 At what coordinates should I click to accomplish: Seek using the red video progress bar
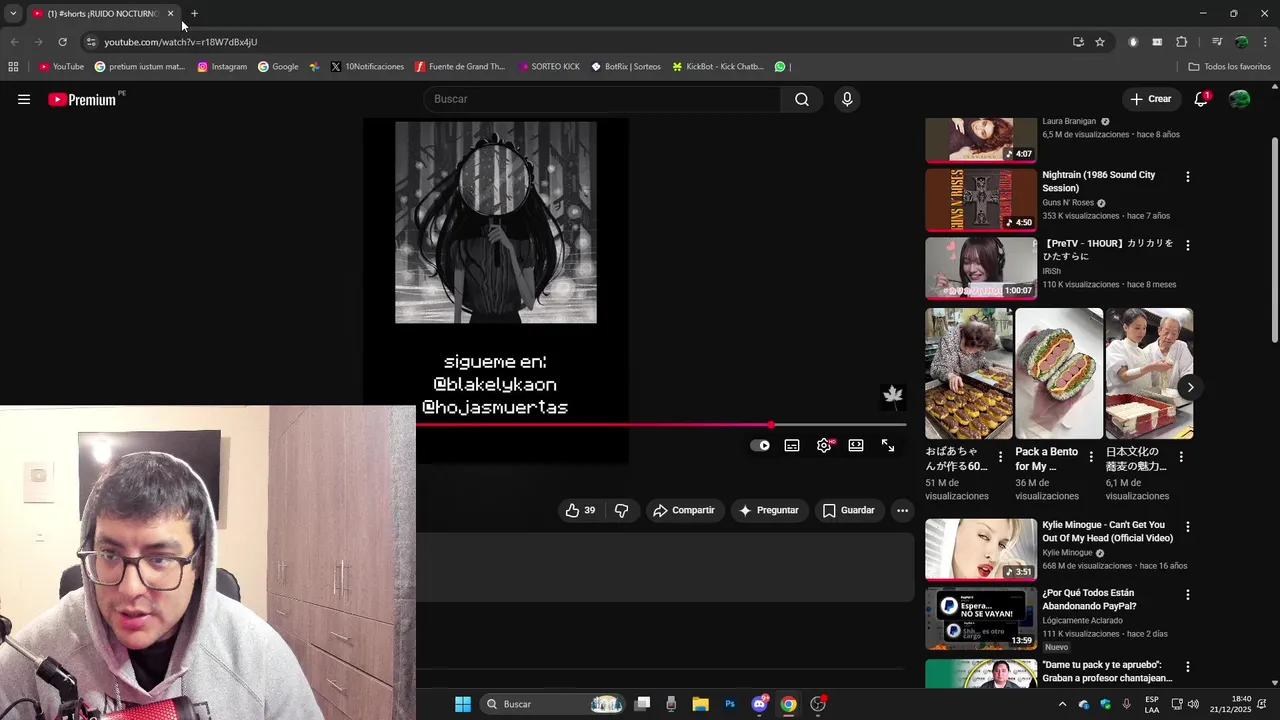(x=661, y=425)
